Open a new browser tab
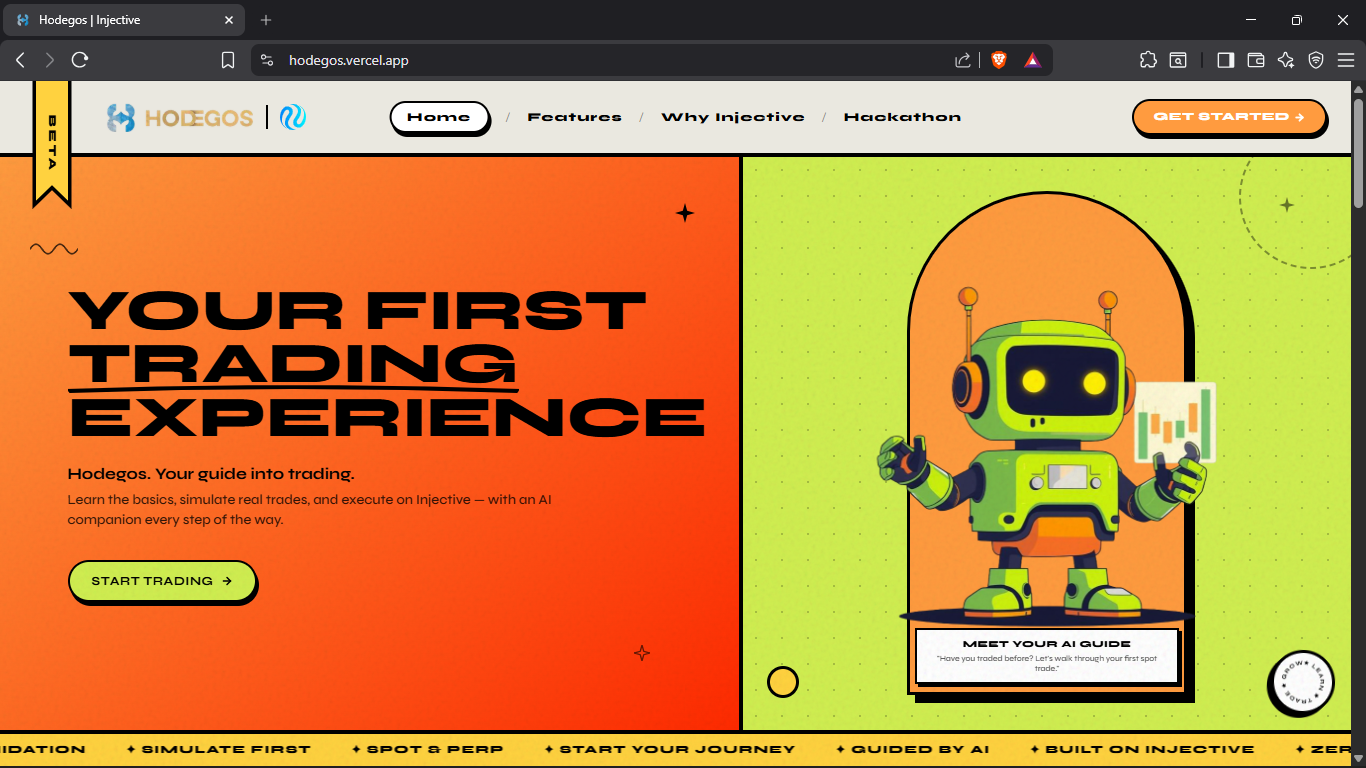Screen dimensions: 1366x768 tap(266, 20)
